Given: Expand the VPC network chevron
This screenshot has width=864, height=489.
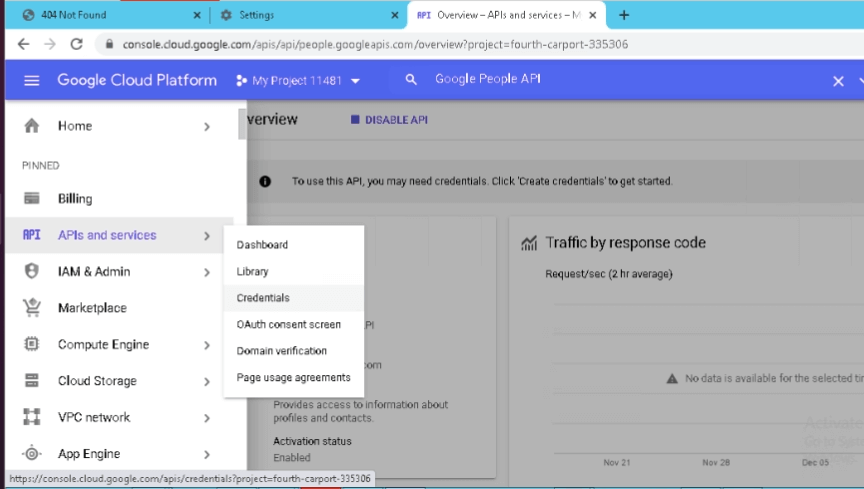Looking at the screenshot, I should (x=207, y=418).
